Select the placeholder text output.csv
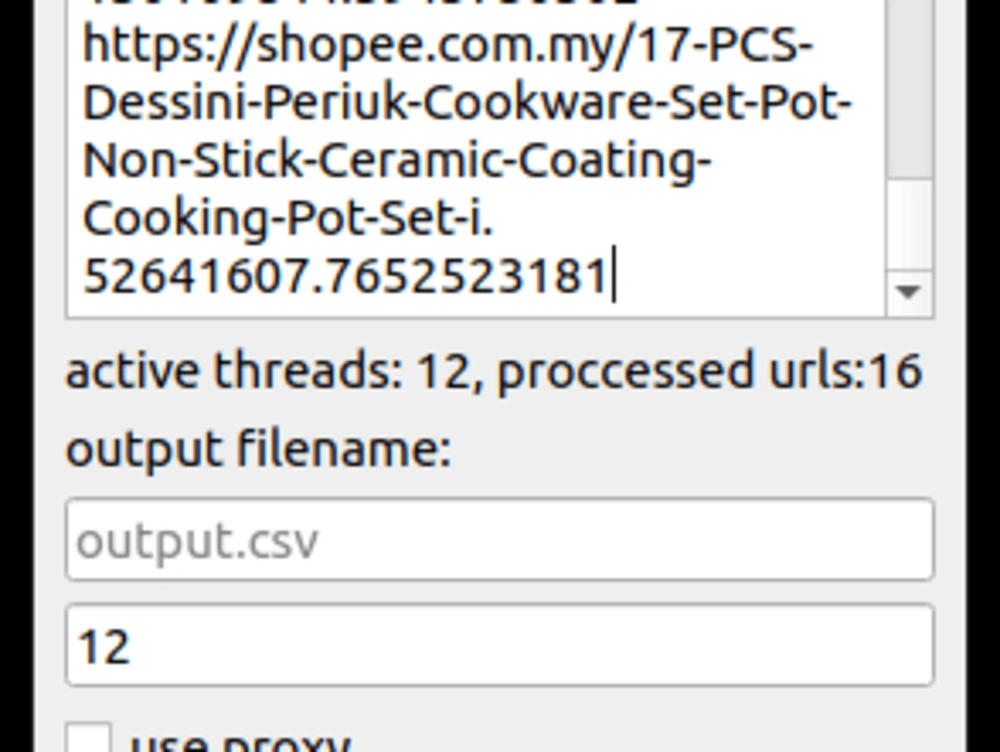The height and width of the screenshot is (752, 1000). pyautogui.click(x=200, y=540)
